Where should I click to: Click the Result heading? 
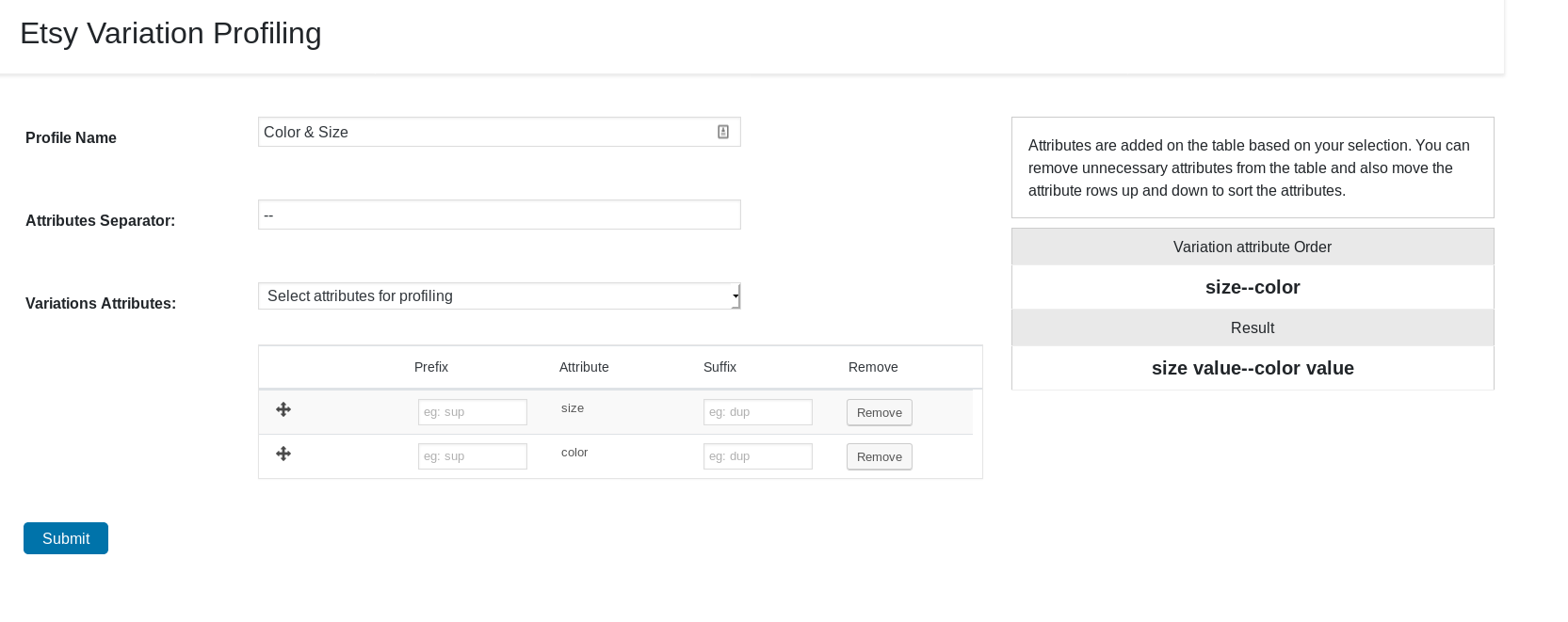coord(1253,327)
